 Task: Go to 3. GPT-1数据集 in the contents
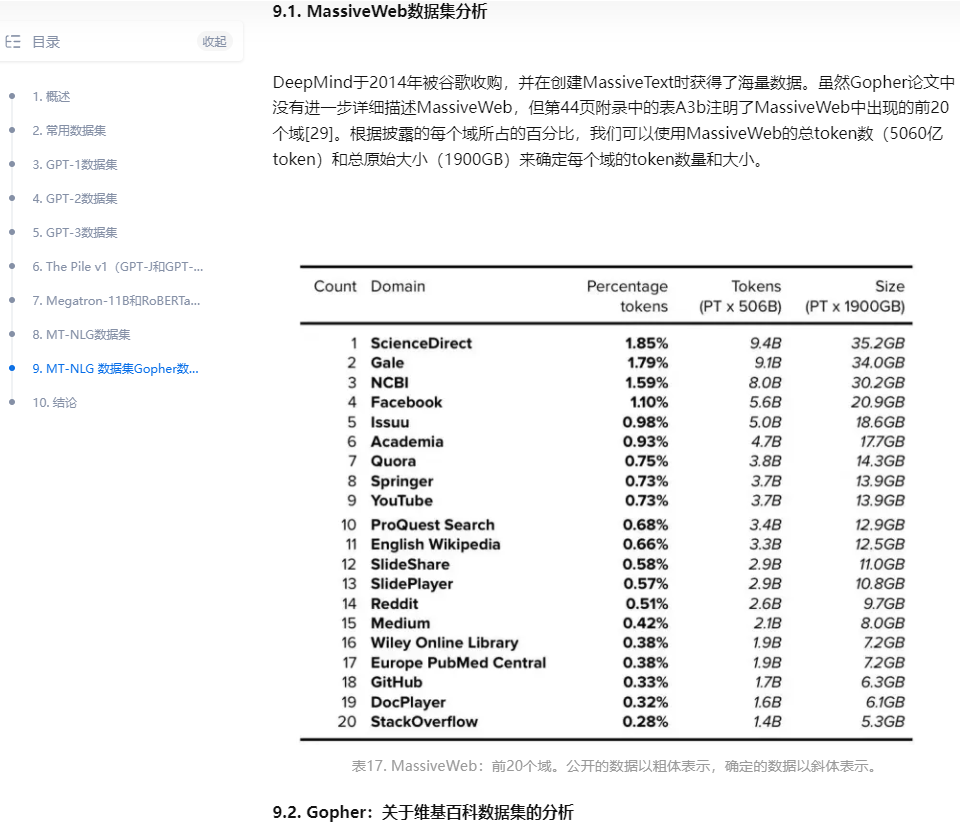[75, 164]
